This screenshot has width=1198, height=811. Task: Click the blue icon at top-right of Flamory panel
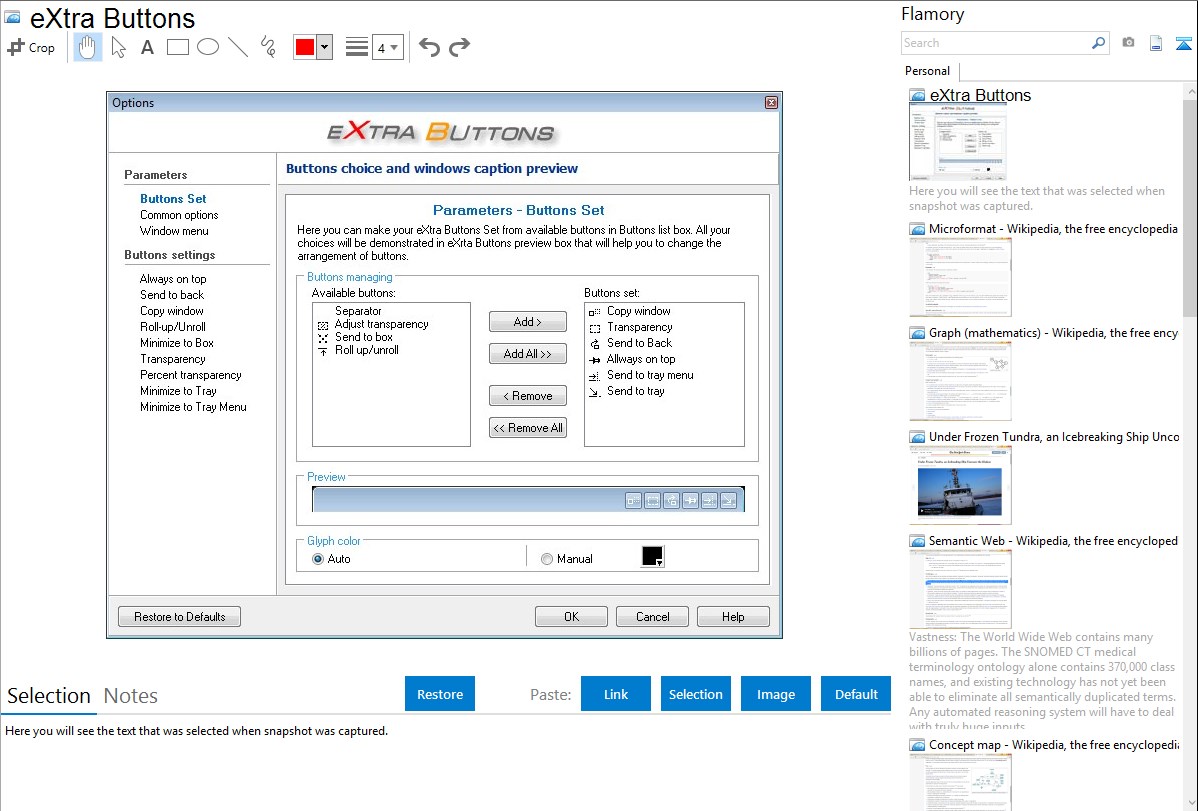tap(1183, 43)
